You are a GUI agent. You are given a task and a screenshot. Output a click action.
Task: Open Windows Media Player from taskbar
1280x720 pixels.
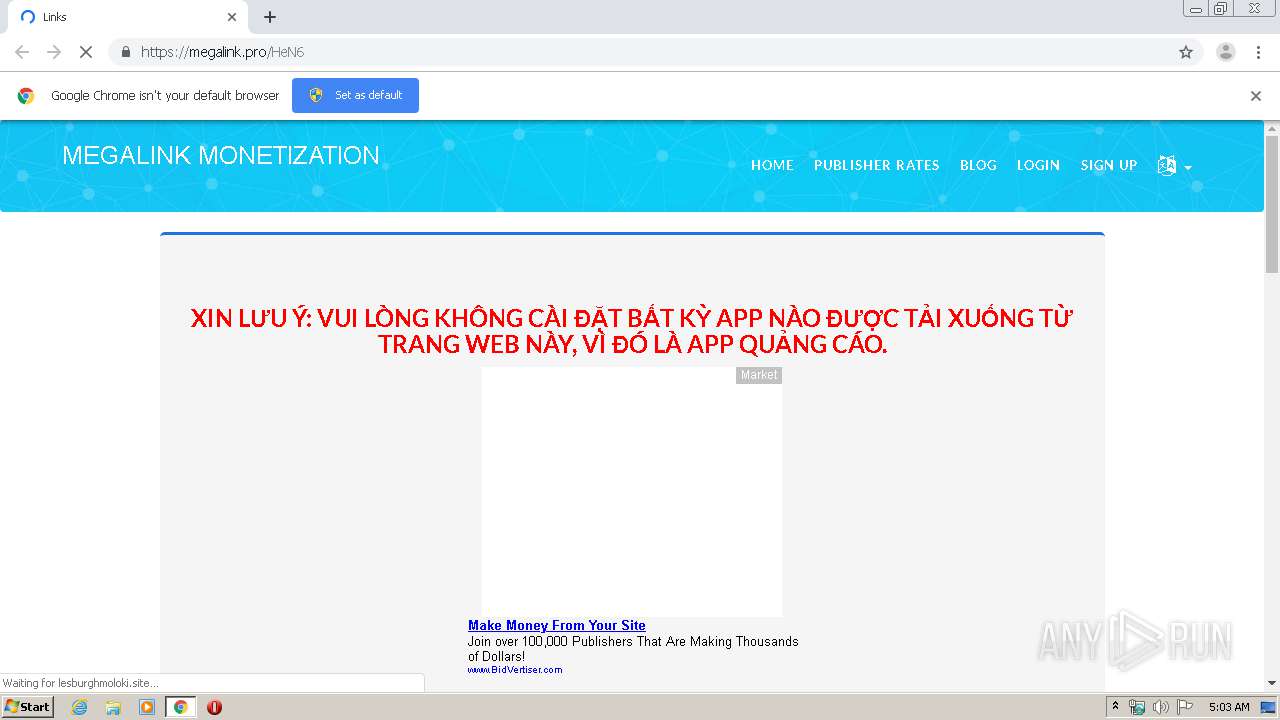point(147,707)
